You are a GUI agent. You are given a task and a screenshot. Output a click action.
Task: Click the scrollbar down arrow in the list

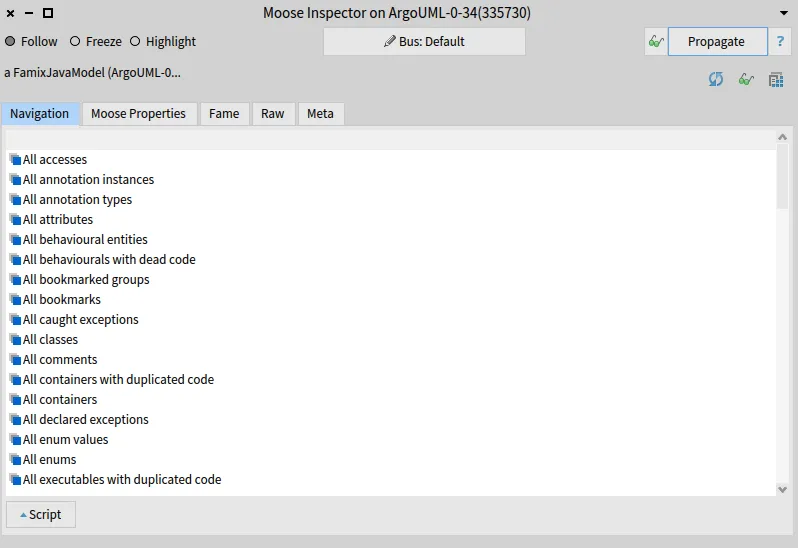(783, 489)
